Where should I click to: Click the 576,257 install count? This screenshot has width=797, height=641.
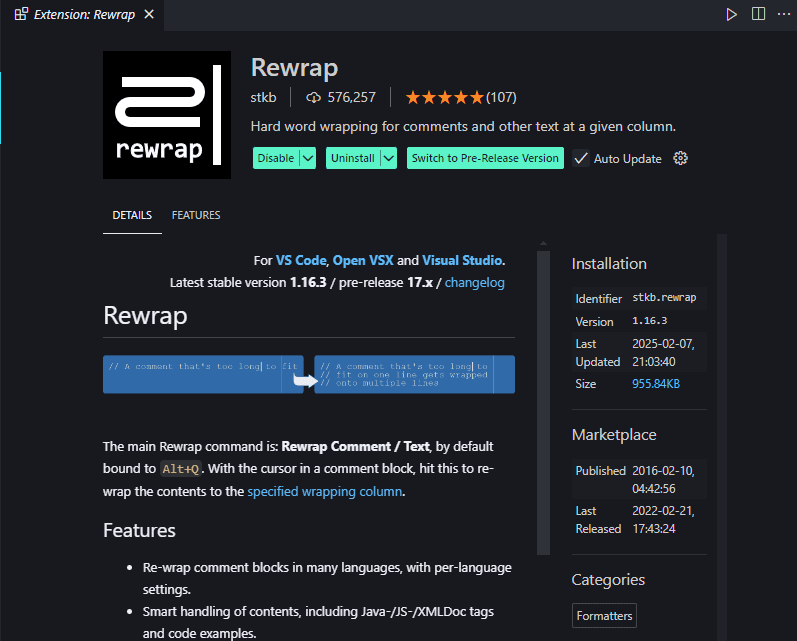(351, 97)
